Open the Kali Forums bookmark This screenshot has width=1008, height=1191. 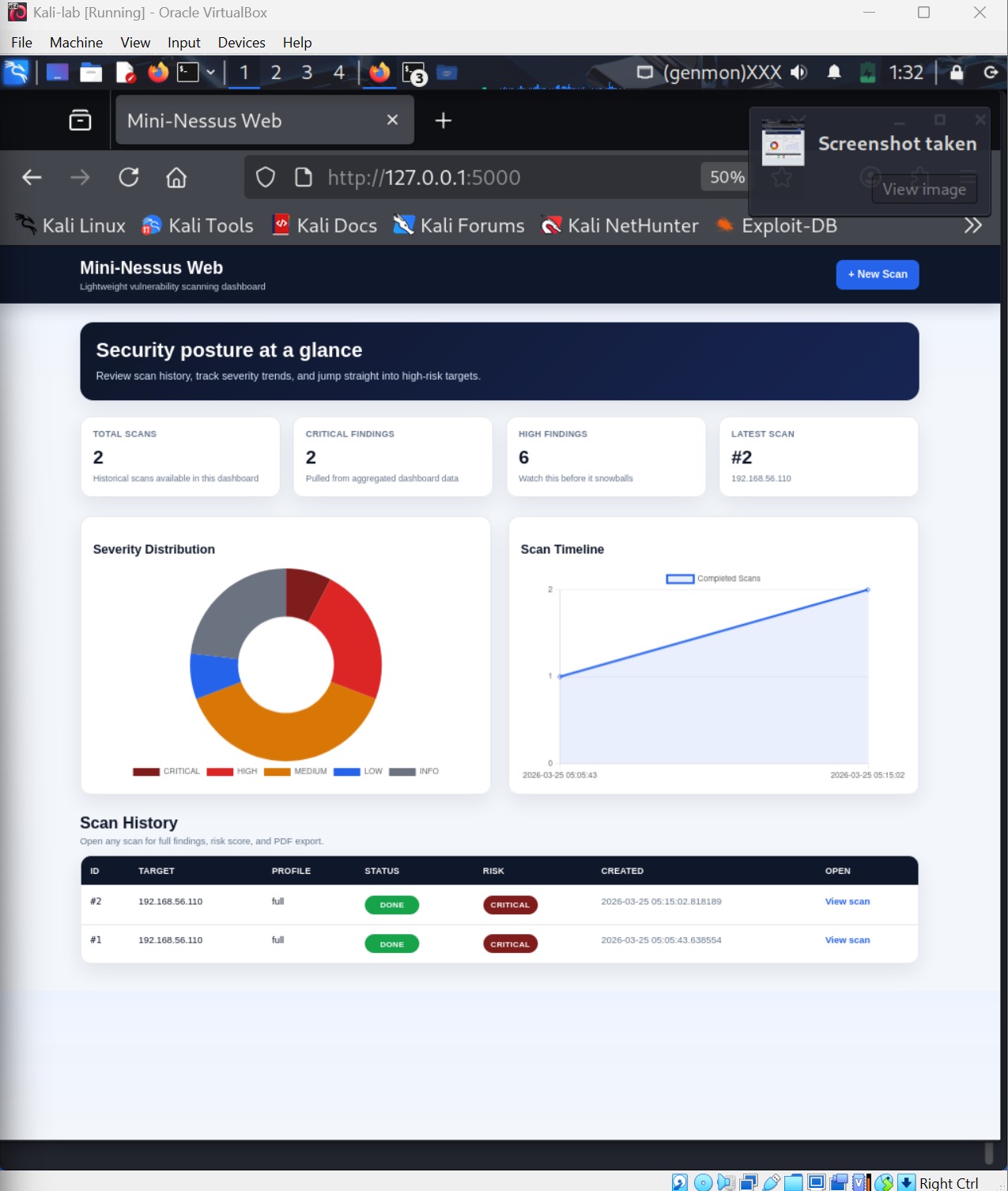[459, 225]
